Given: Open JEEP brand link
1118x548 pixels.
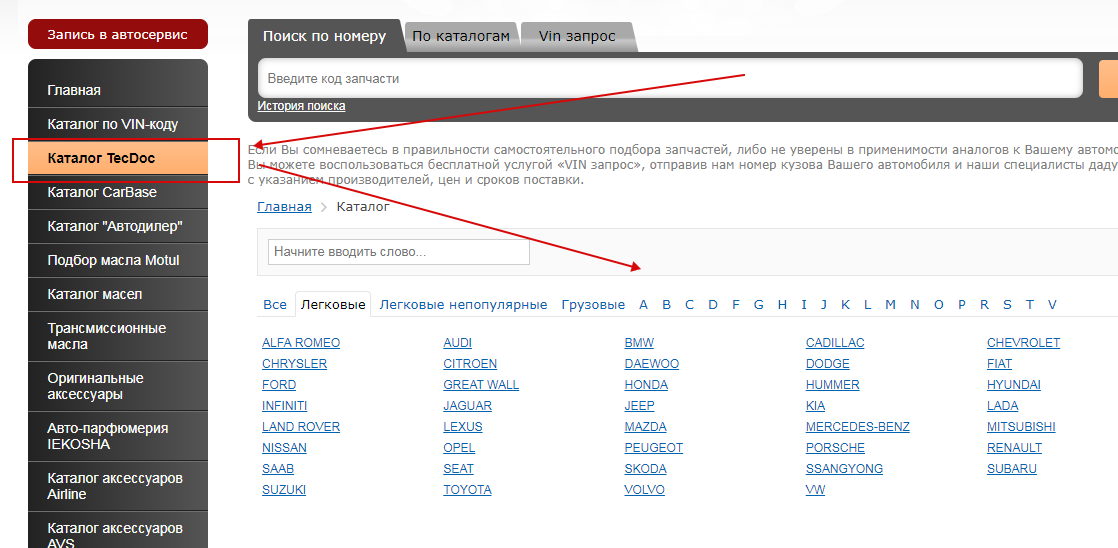Looking at the screenshot, I should click(640, 406).
